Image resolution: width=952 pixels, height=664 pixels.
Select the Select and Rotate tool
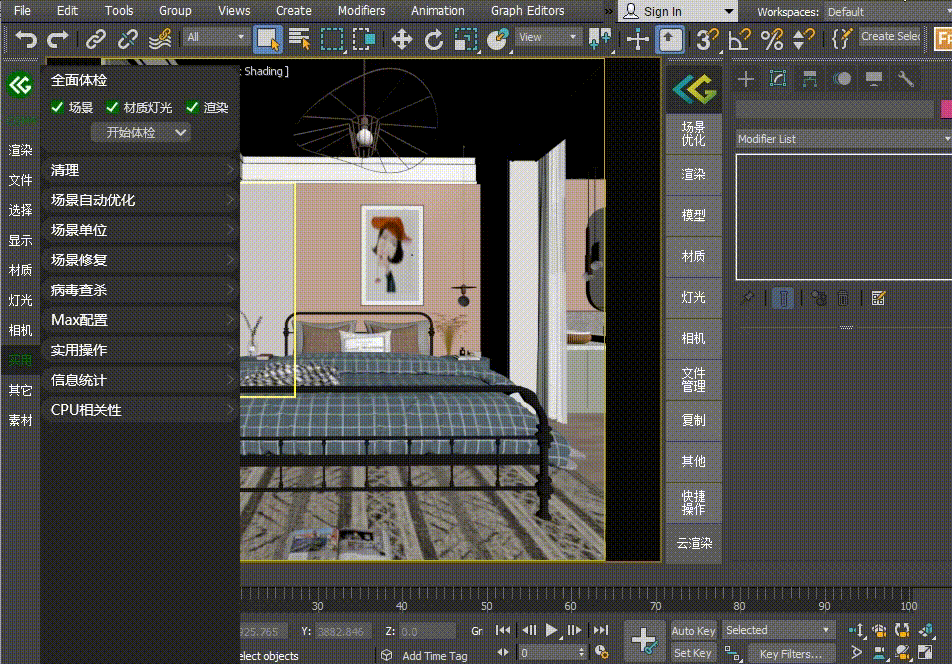(434, 39)
